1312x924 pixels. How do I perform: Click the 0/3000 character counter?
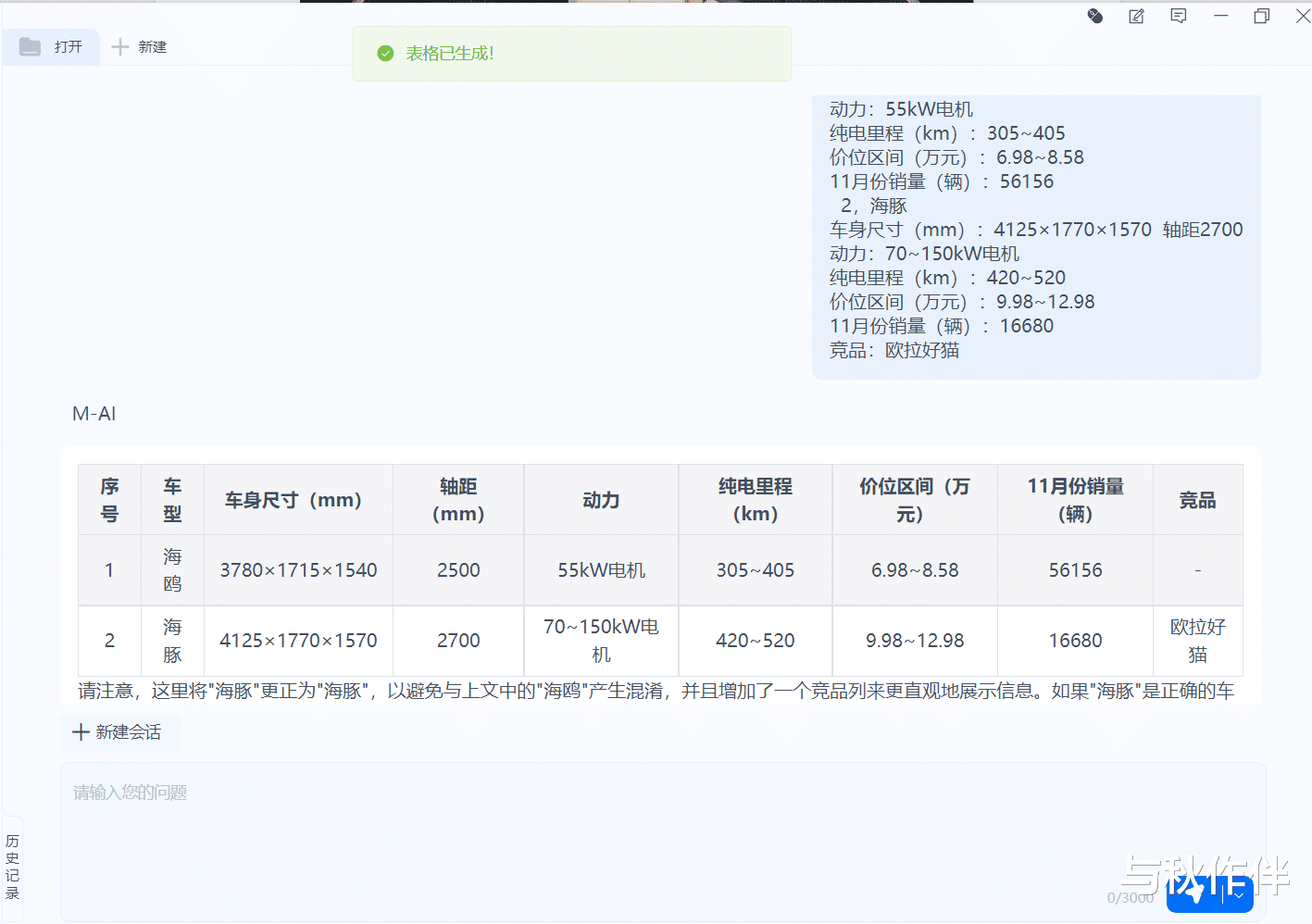[x=1131, y=897]
